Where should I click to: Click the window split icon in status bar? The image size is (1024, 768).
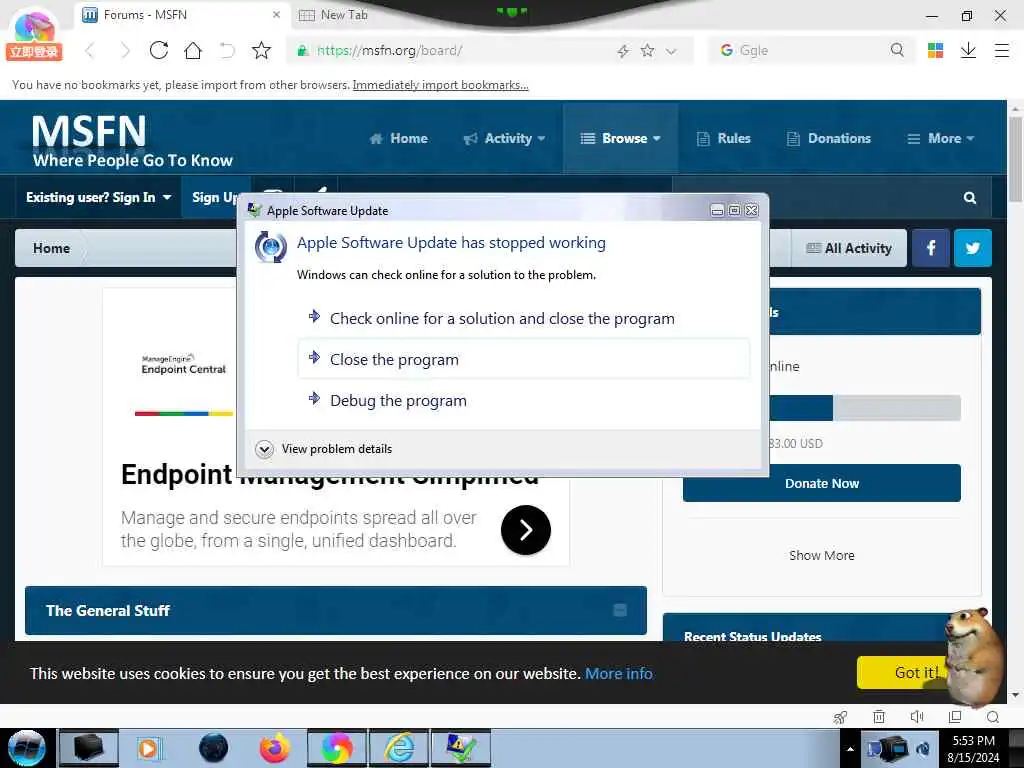click(x=955, y=717)
